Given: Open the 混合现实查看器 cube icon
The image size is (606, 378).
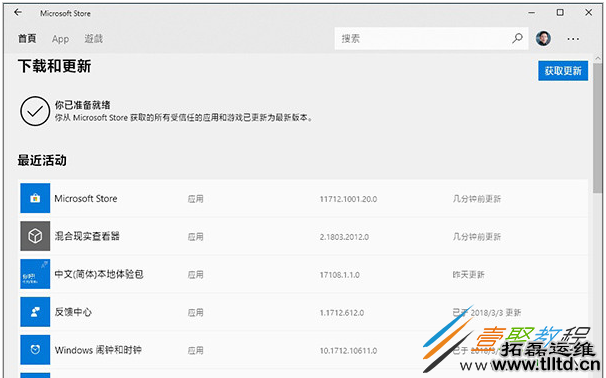Looking at the screenshot, I should [x=35, y=236].
